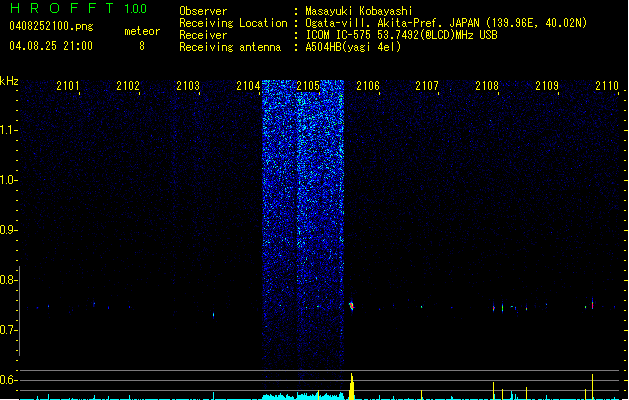Click the observer name Masayuki Kobayashi

click(359, 11)
